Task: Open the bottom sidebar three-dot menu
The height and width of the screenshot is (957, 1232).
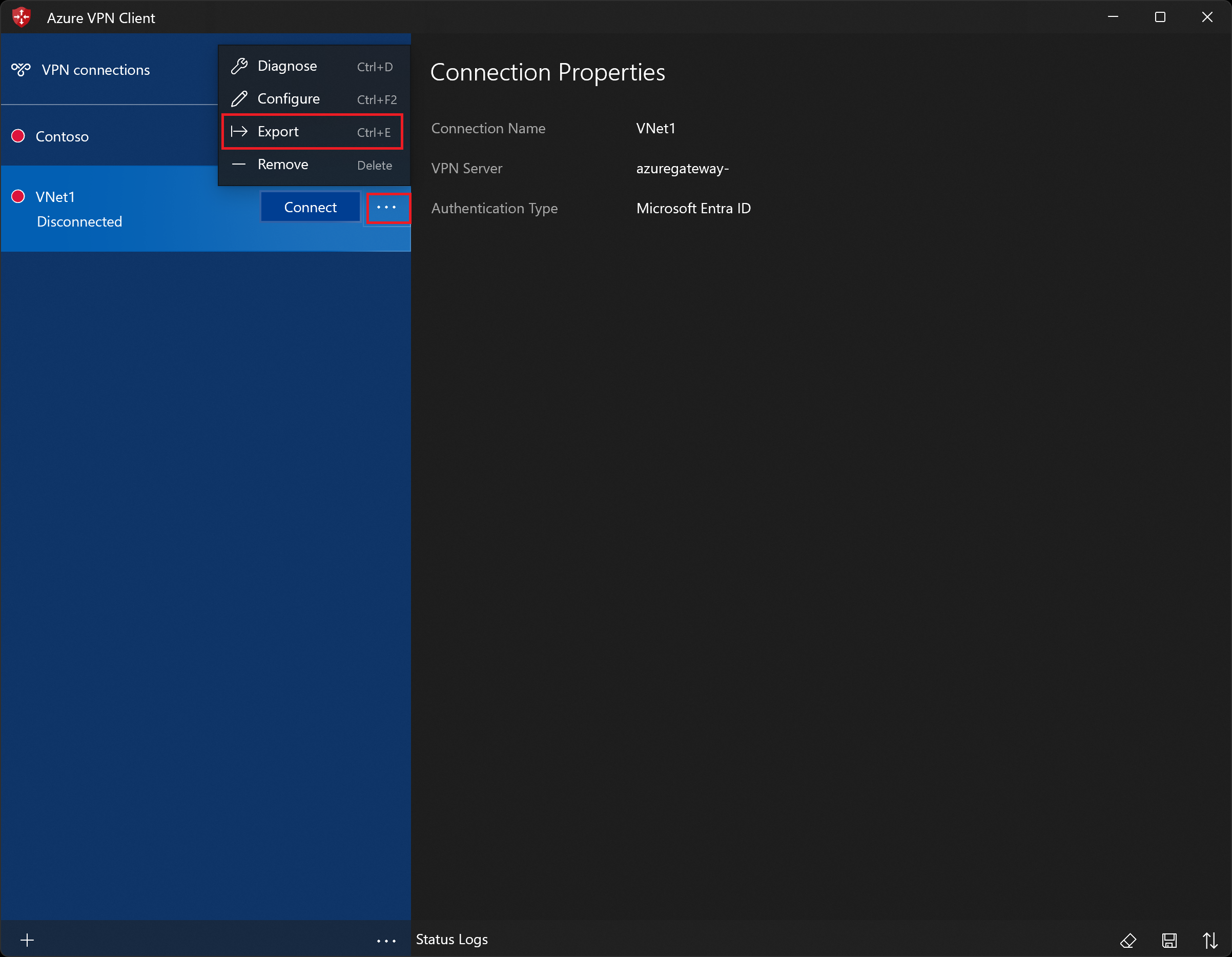Action: point(386,941)
